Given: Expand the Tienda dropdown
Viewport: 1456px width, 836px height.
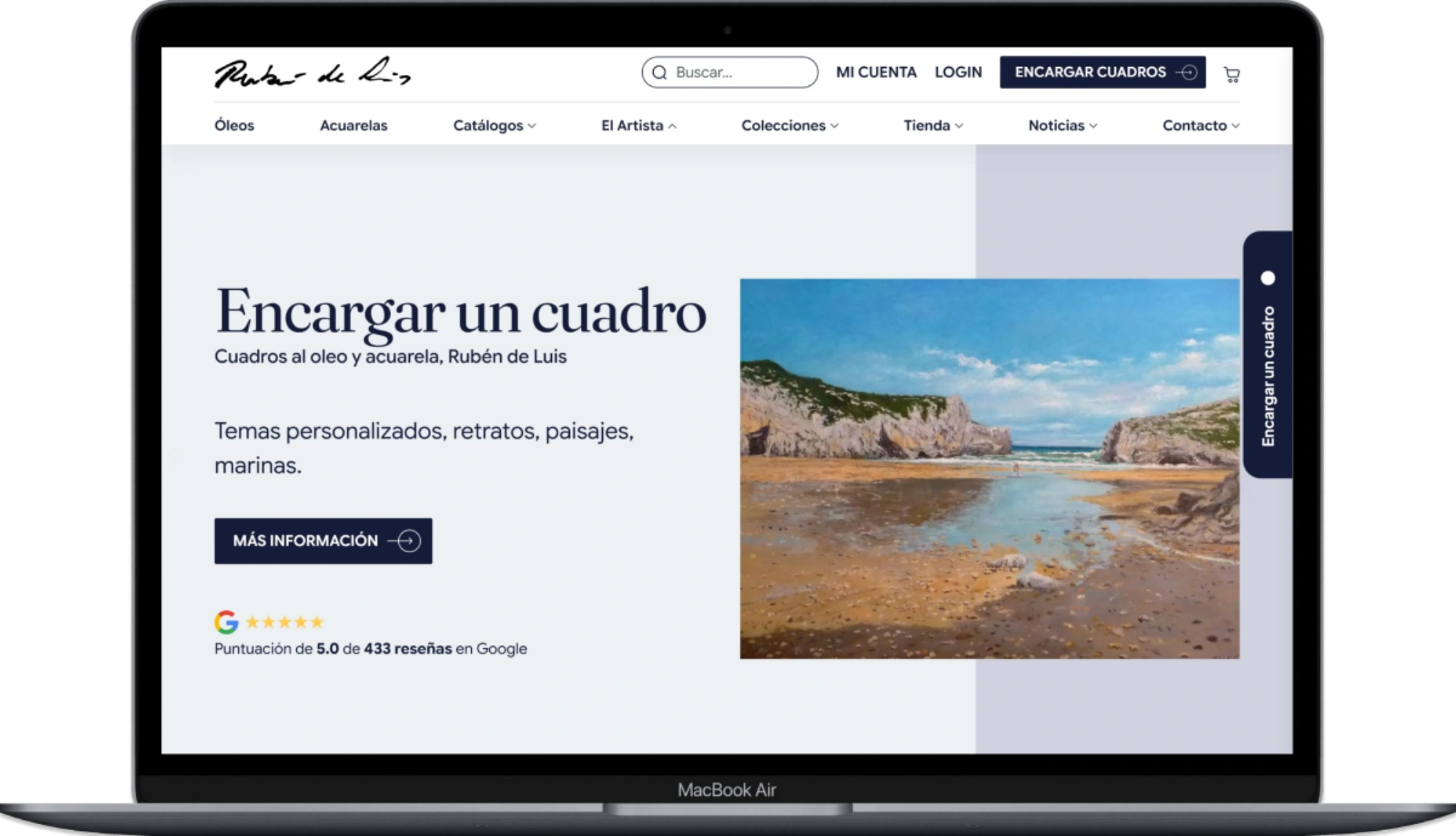Looking at the screenshot, I should pos(933,125).
